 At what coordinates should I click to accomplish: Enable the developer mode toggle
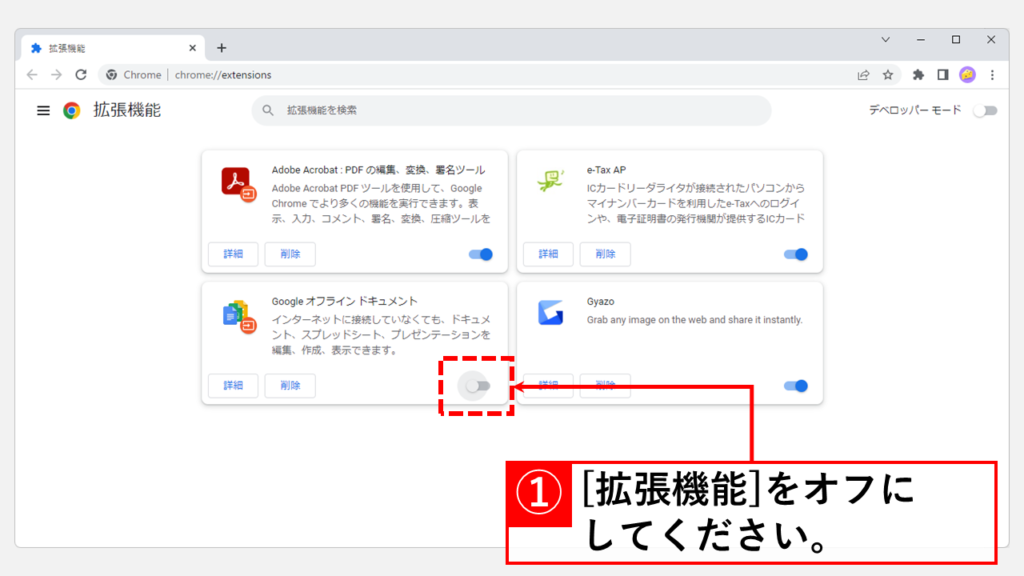coord(985,111)
